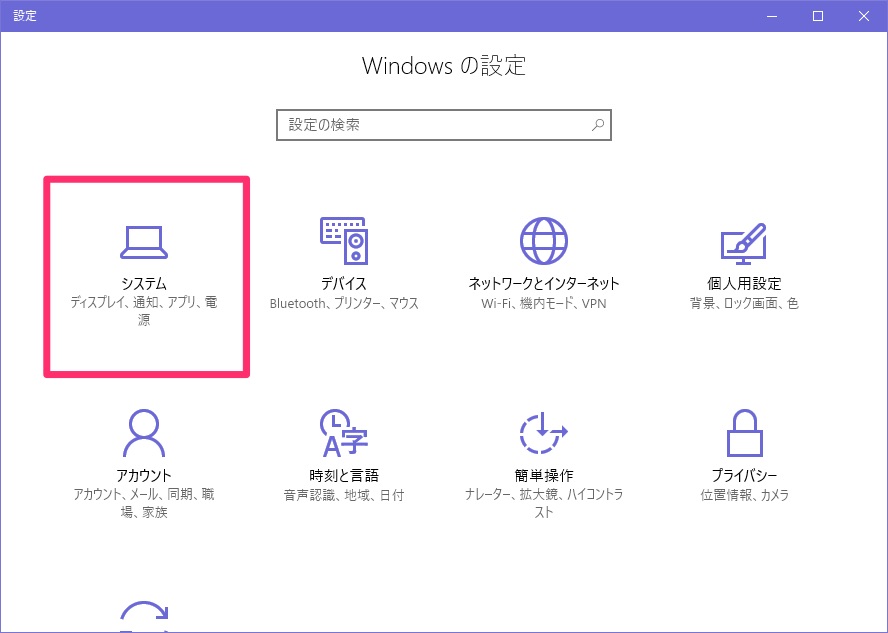Open the ネットワークとインターネット globe icon
This screenshot has width=888, height=633.
[544, 241]
